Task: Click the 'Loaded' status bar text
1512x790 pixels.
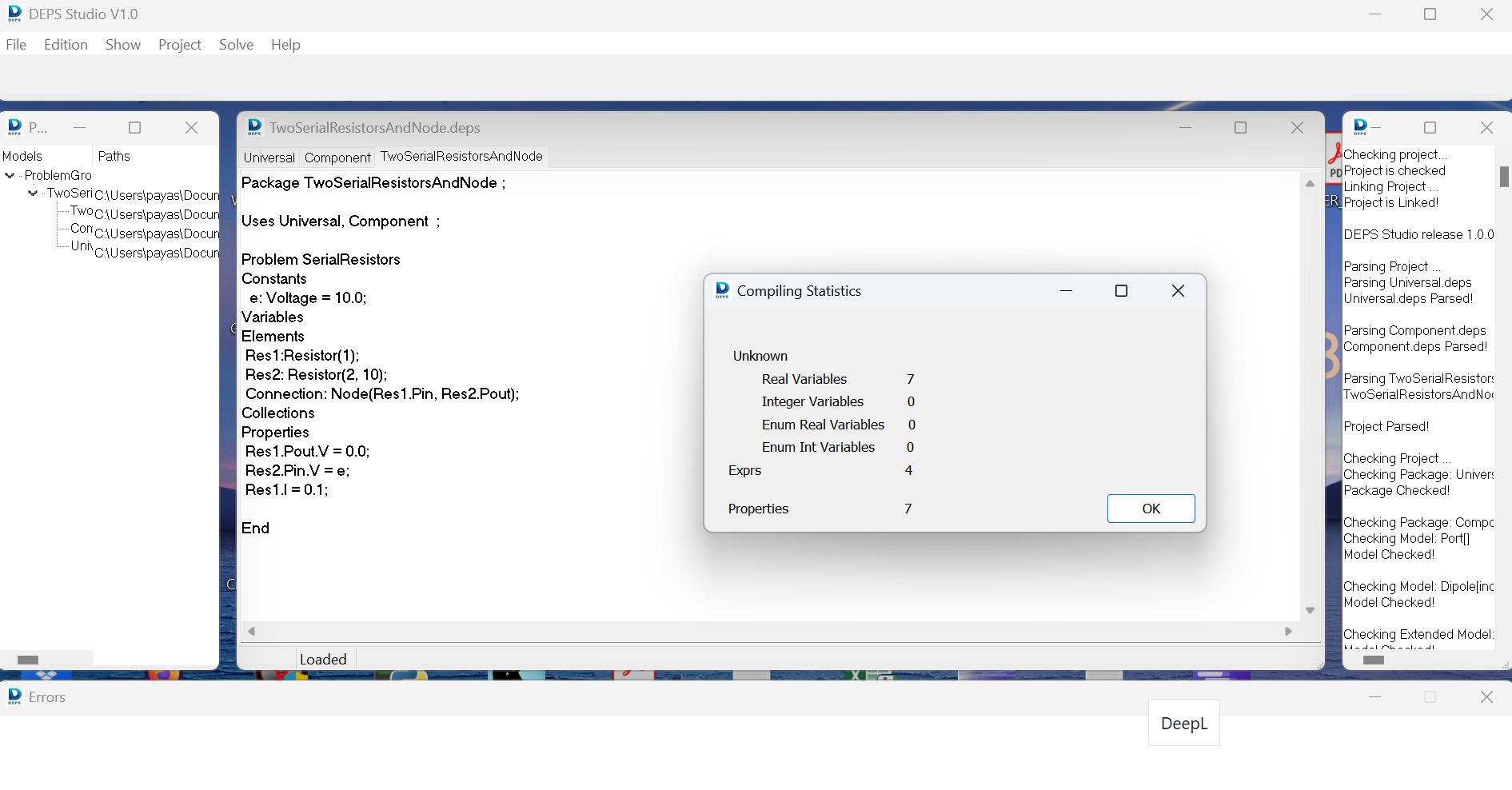Action: click(x=323, y=660)
